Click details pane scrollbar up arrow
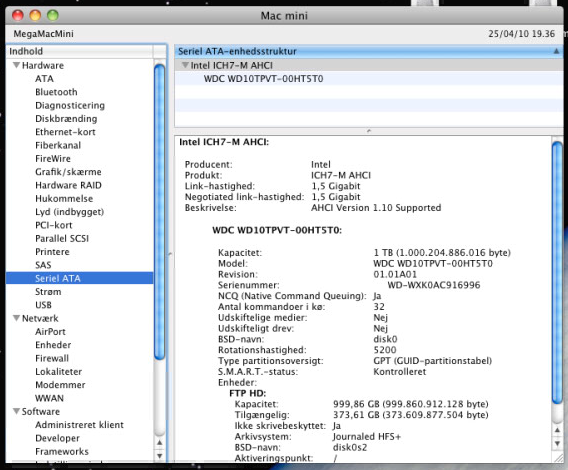Viewport: 568px width, 470px height. tap(557, 430)
